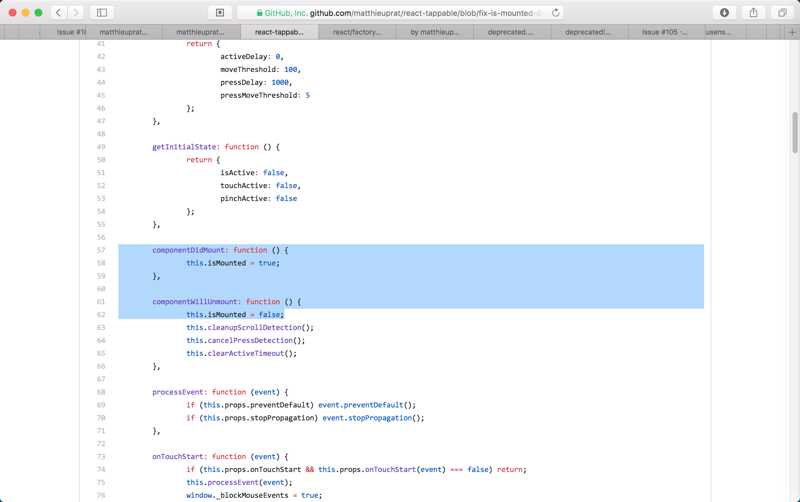Reload the page with refresh icon
Image resolution: width=800 pixels, height=502 pixels.
click(x=556, y=13)
